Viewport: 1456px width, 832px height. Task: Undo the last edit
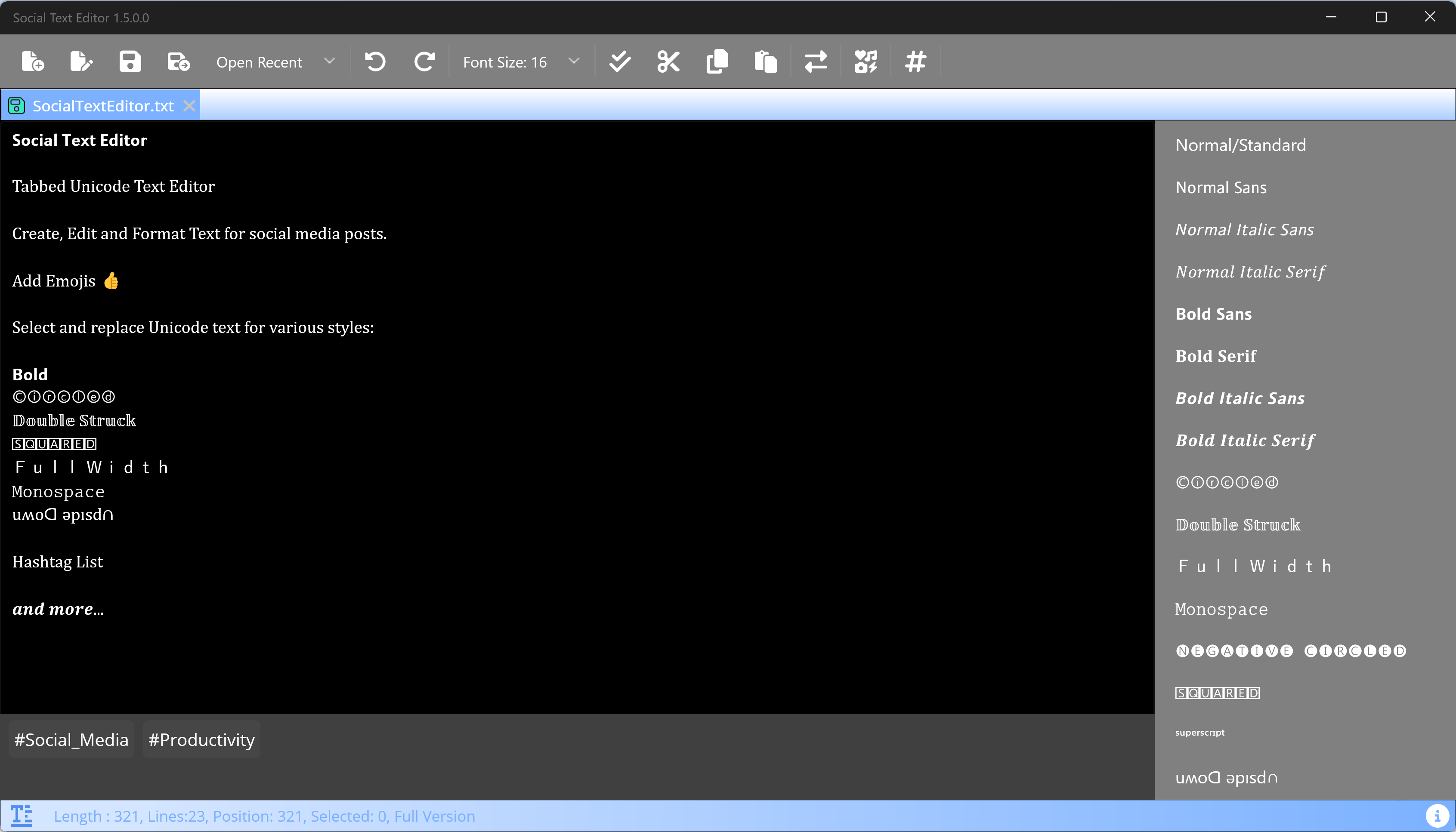[376, 61]
